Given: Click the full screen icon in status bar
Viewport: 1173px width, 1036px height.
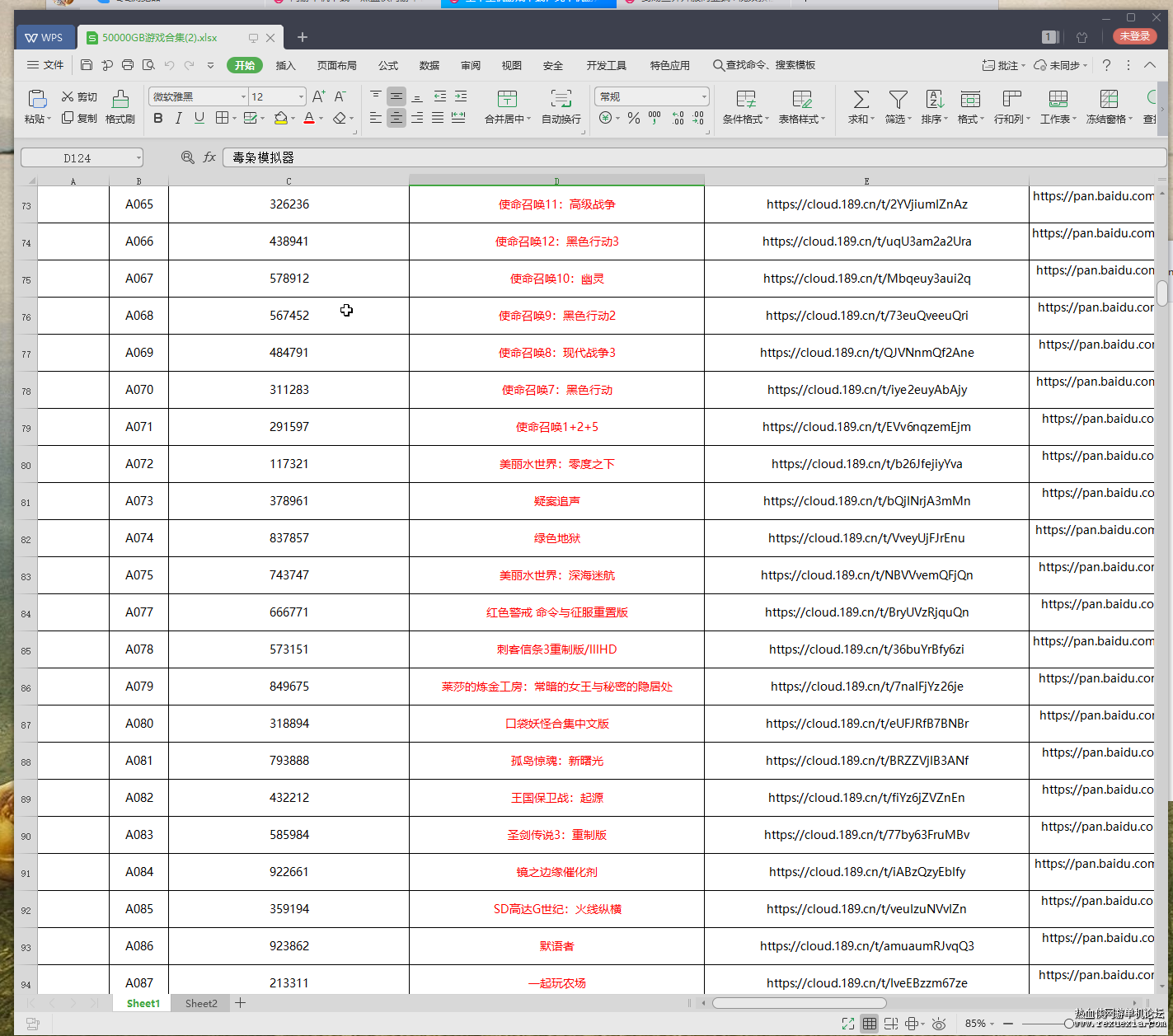Looking at the screenshot, I should pyautogui.click(x=848, y=1024).
